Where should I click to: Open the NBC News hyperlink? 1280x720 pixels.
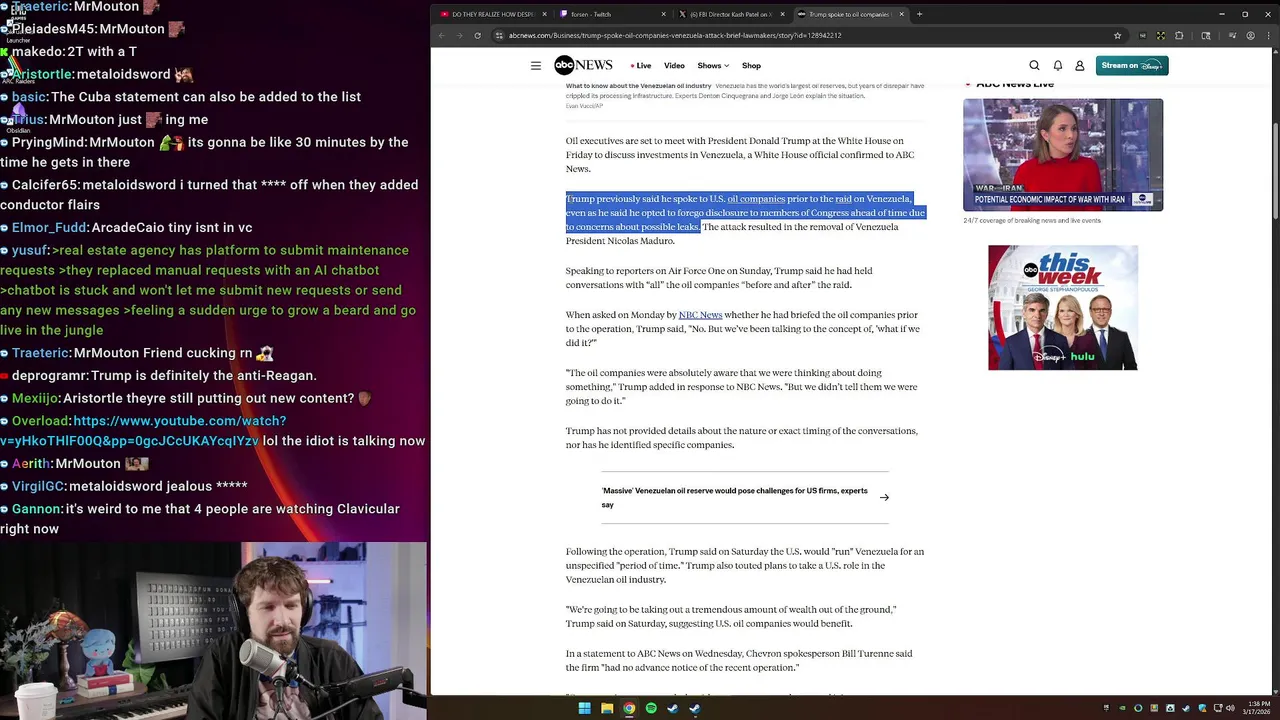700,315
